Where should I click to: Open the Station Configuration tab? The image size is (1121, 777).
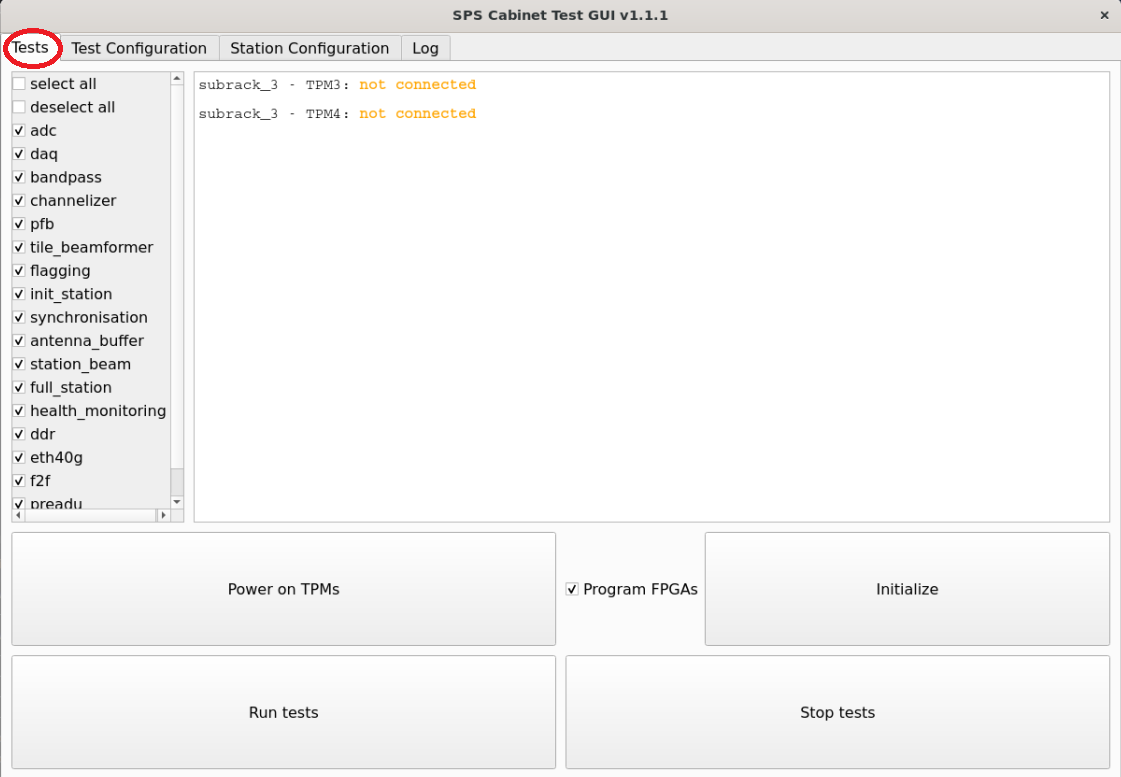pyautogui.click(x=309, y=47)
